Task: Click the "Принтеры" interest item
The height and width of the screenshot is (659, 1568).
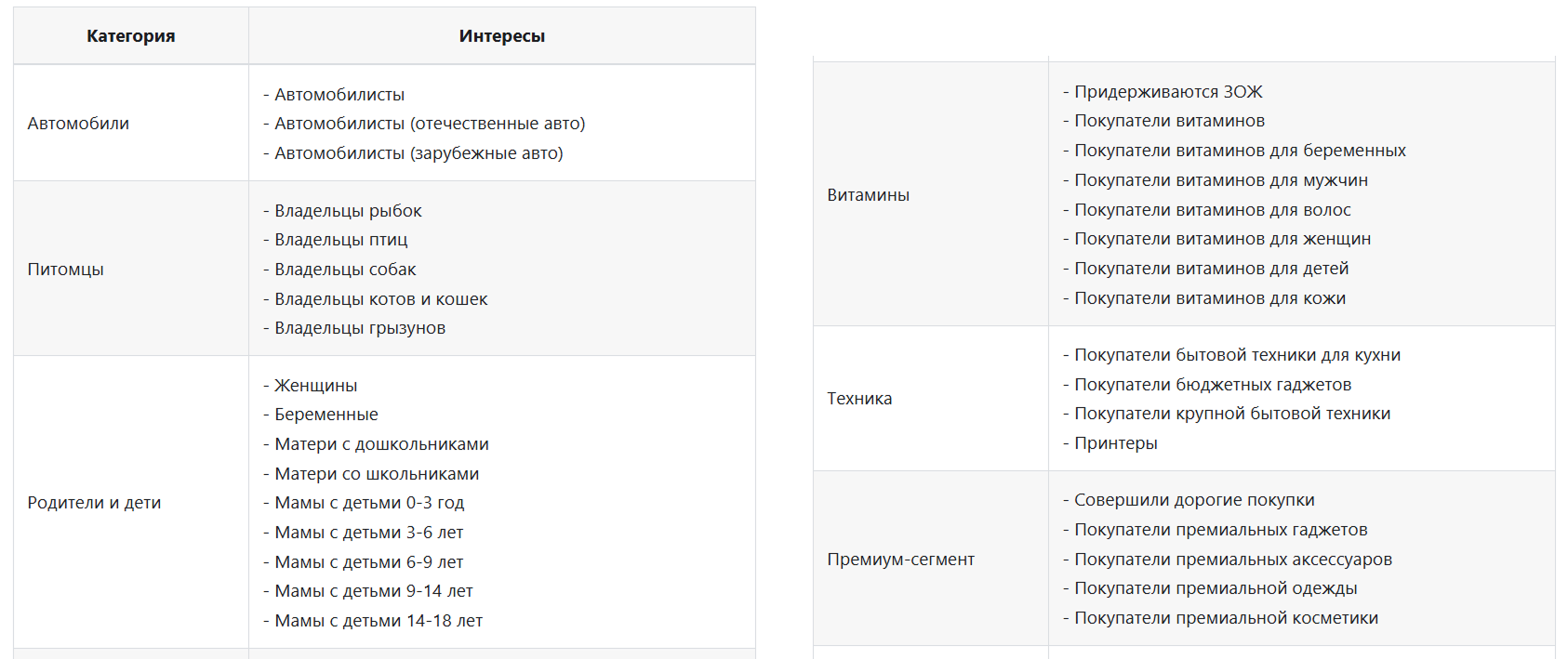Action: pyautogui.click(x=1115, y=443)
